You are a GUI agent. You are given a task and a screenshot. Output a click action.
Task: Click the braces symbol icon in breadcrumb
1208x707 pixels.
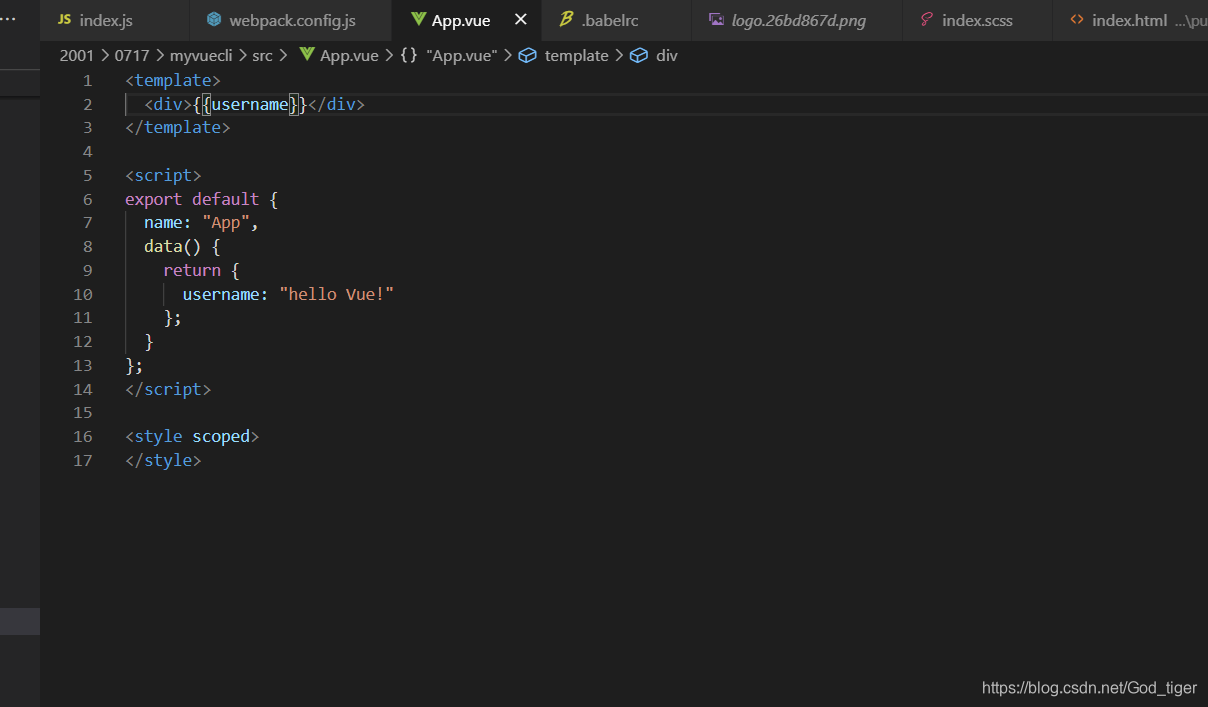(x=409, y=56)
